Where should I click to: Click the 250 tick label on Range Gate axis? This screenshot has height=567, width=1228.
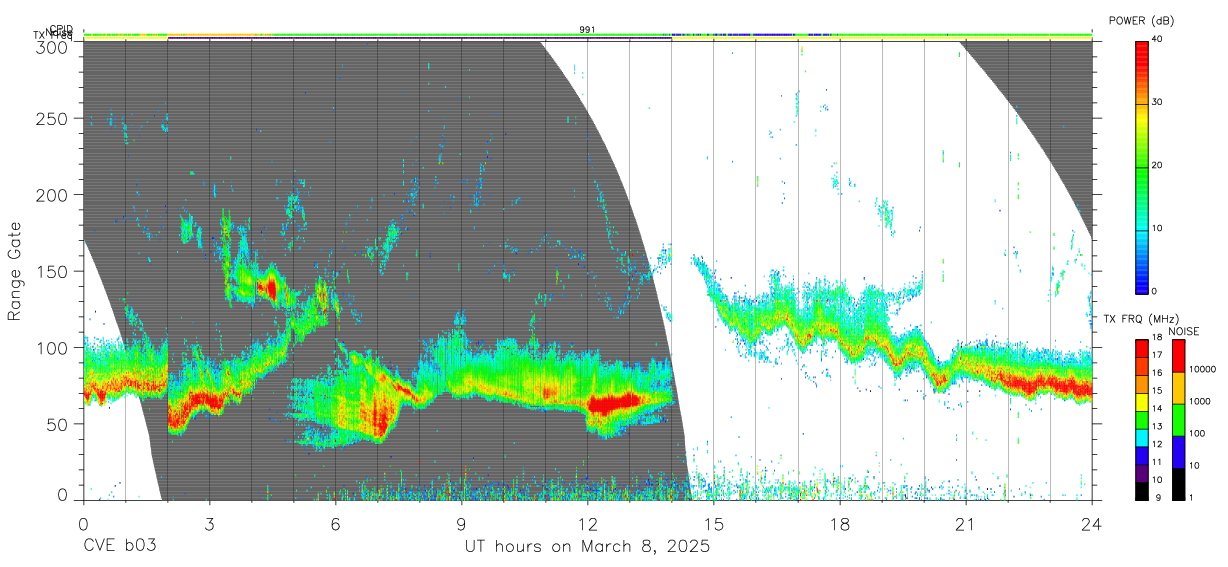point(52,118)
